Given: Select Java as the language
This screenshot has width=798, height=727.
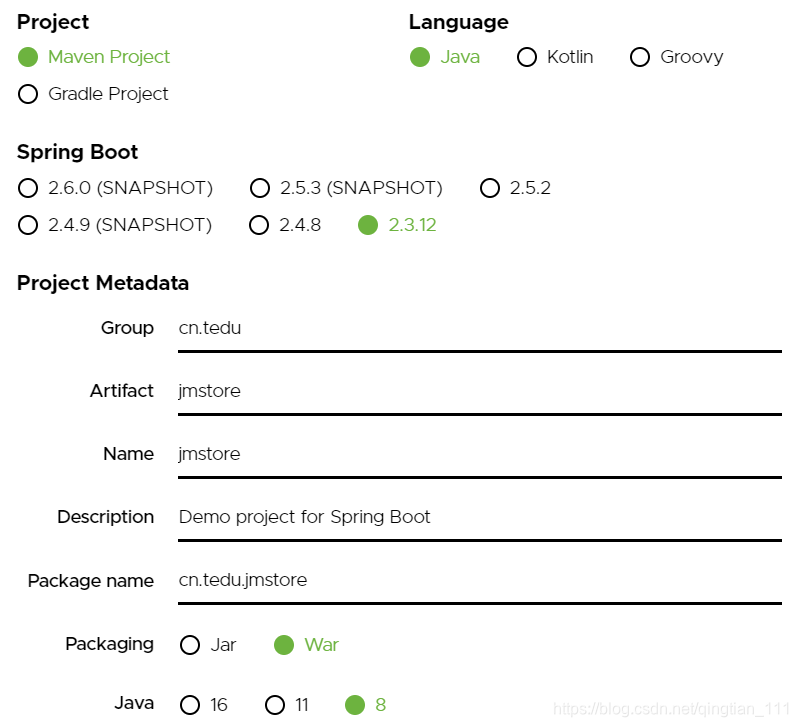Looking at the screenshot, I should tap(420, 57).
